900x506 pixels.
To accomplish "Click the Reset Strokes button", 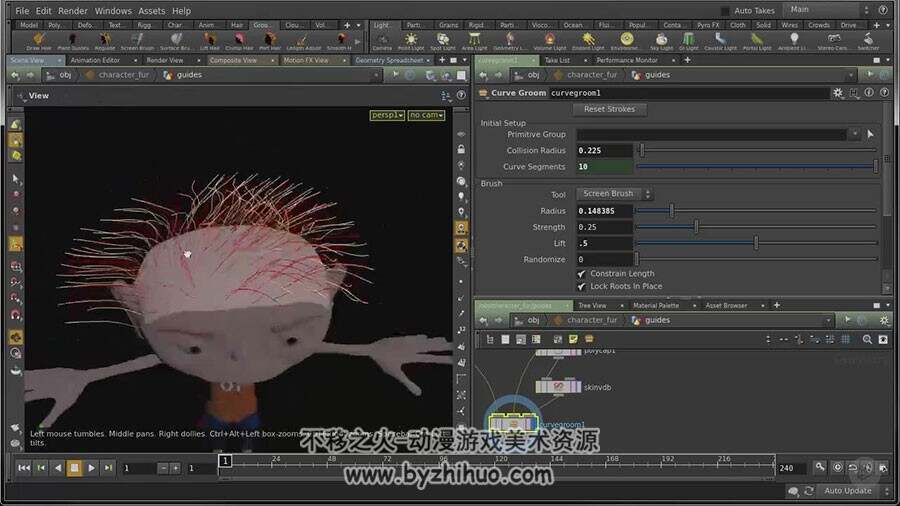I will click(610, 109).
